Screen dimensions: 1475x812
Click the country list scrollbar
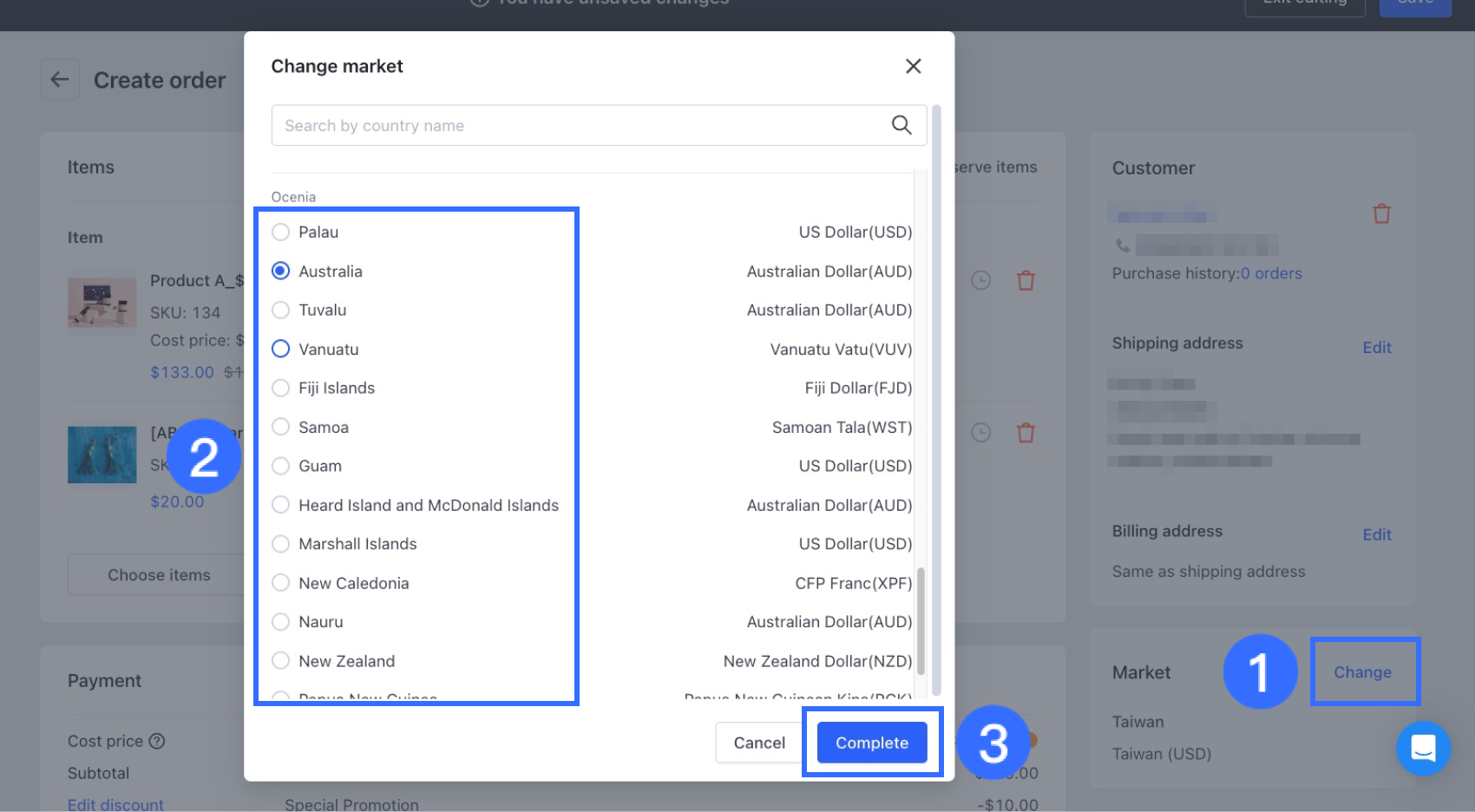[x=921, y=620]
